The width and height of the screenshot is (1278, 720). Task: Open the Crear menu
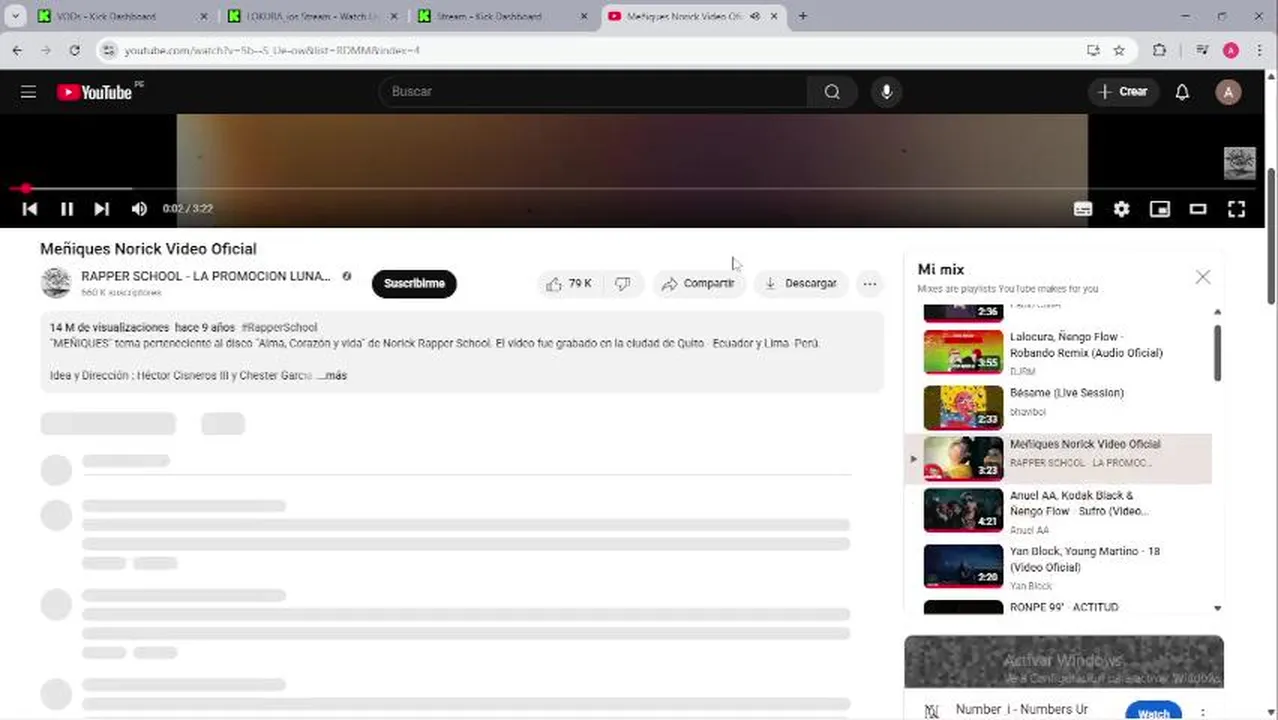1123,92
